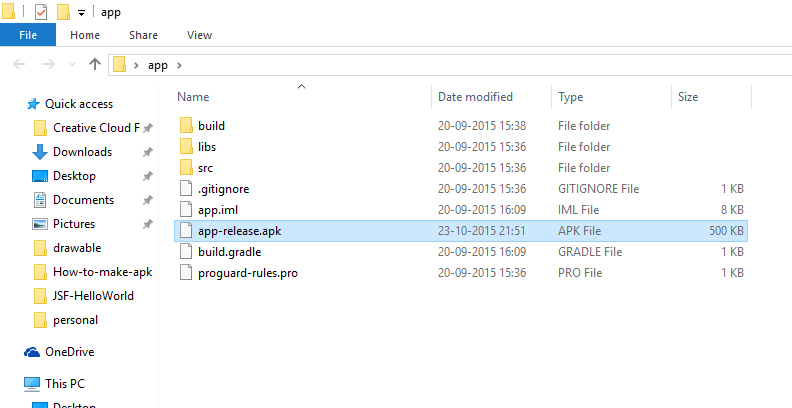Open Creative Cloud F in Quick access
Viewport: 792px width, 408px height.
(x=96, y=128)
